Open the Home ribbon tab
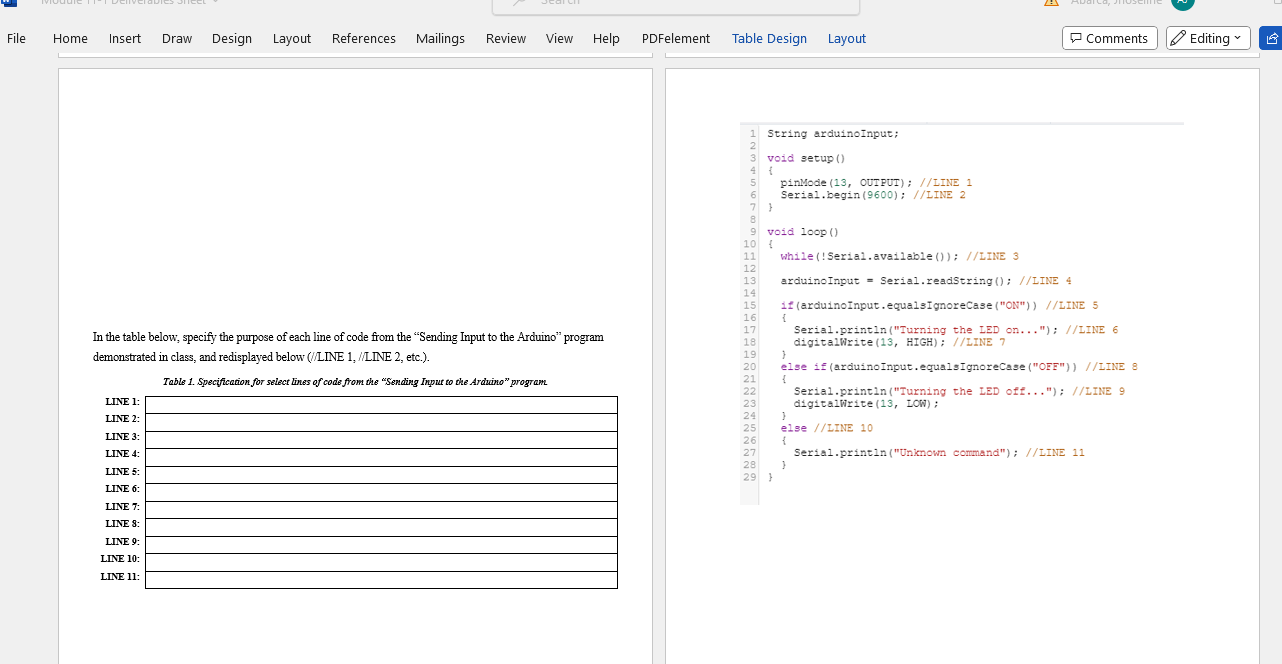The height and width of the screenshot is (664, 1282). pyautogui.click(x=69, y=38)
